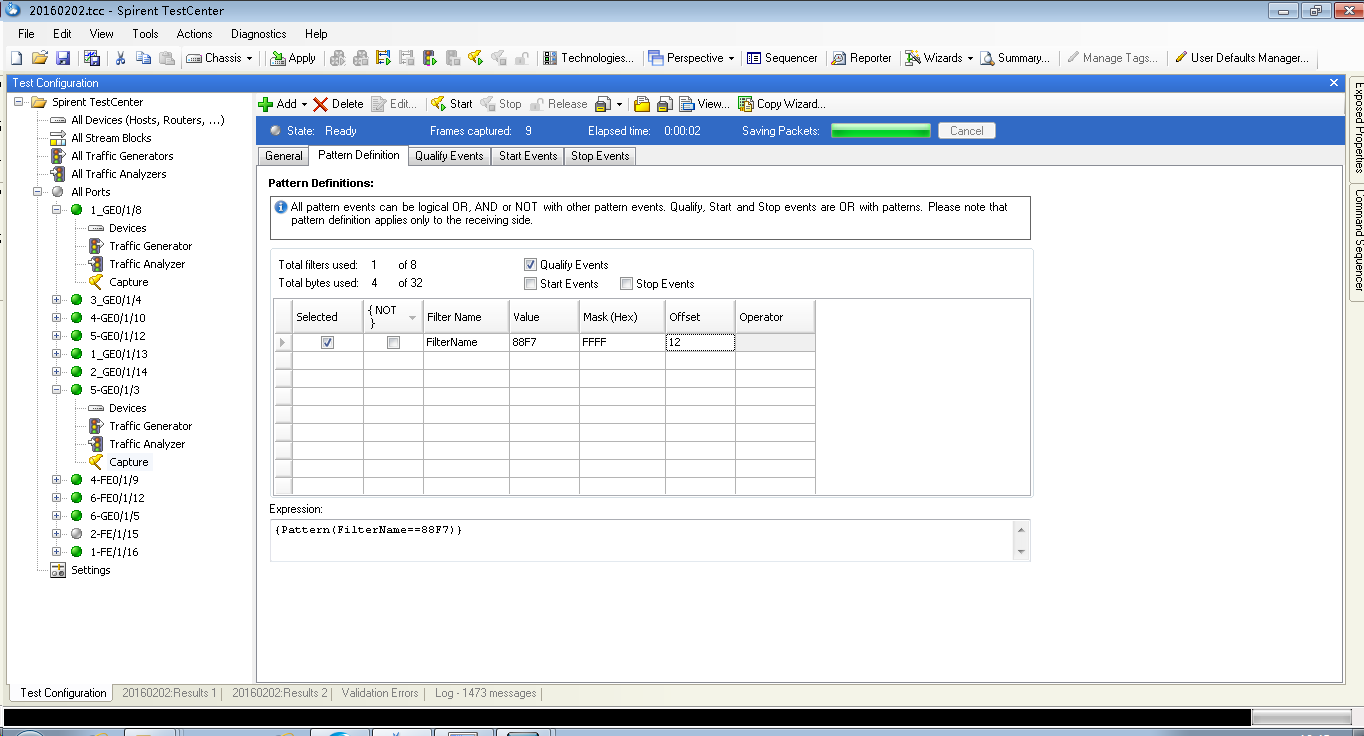The image size is (1364, 736).
Task: Cancel saving packets
Action: click(x=966, y=131)
